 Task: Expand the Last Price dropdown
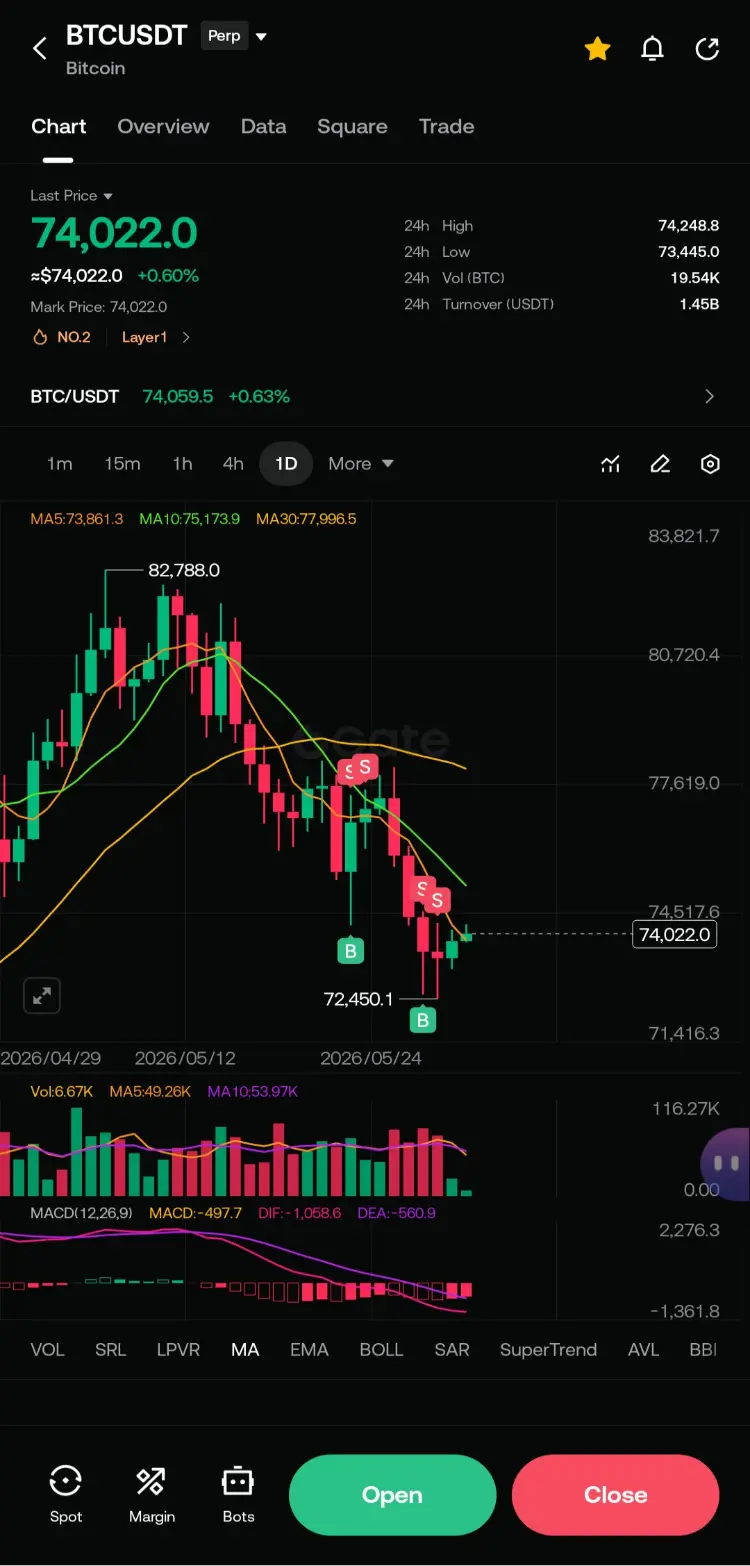(x=71, y=195)
